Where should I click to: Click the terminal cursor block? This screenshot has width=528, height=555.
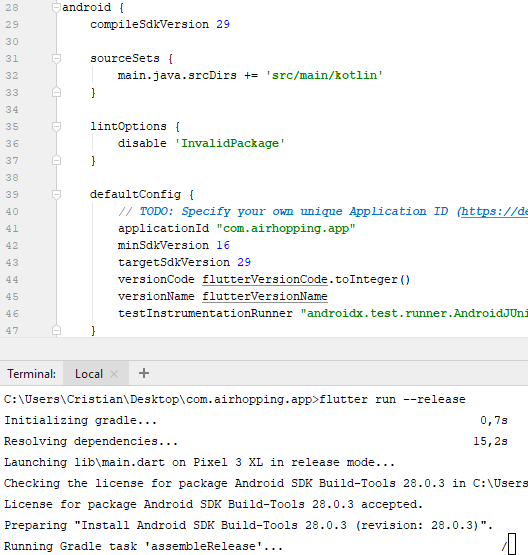click(x=512, y=544)
